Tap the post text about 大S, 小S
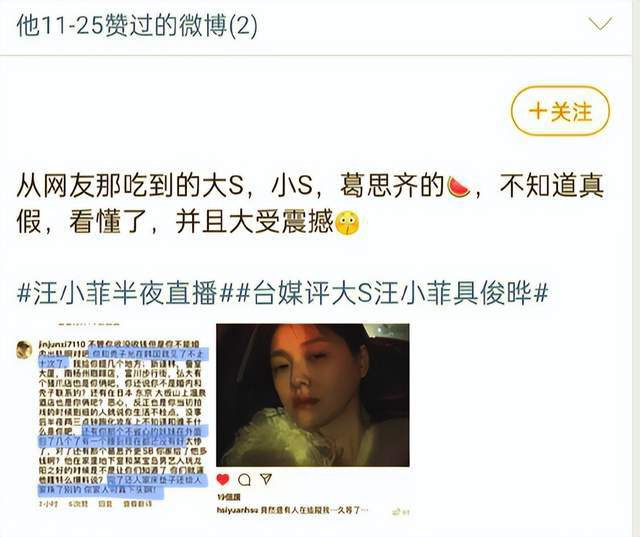Image resolution: width=640 pixels, height=537 pixels. coord(310,204)
